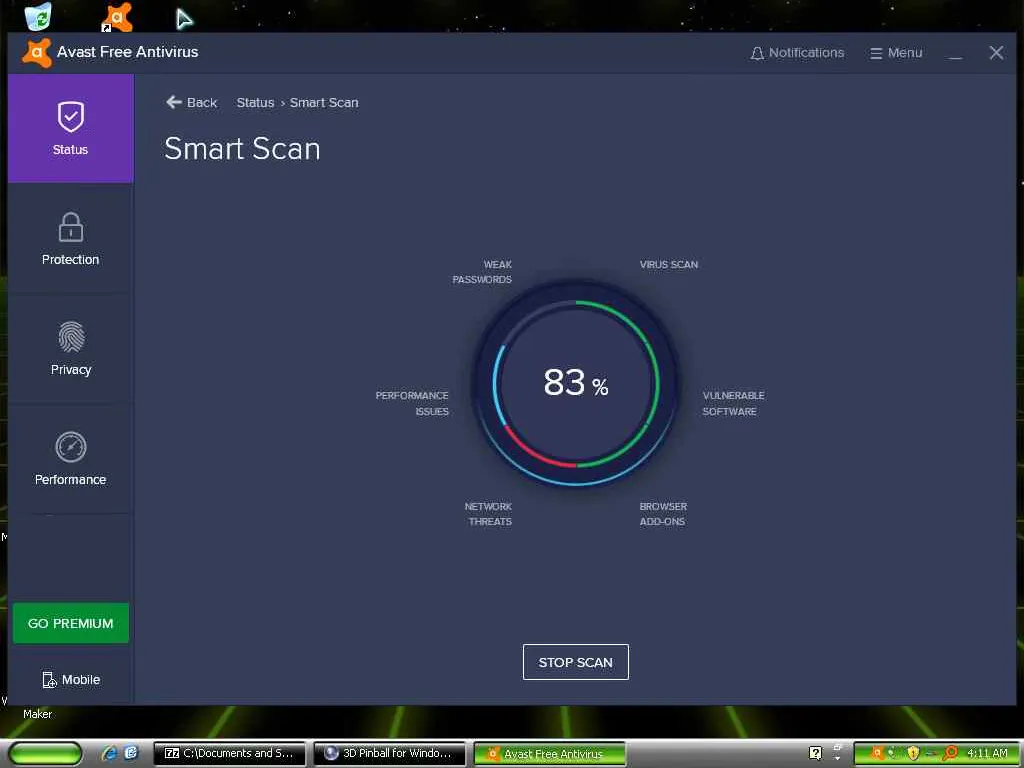Click the orange magnifier tray icon
Screen dimensions: 1024x768
pyautogui.click(x=950, y=753)
